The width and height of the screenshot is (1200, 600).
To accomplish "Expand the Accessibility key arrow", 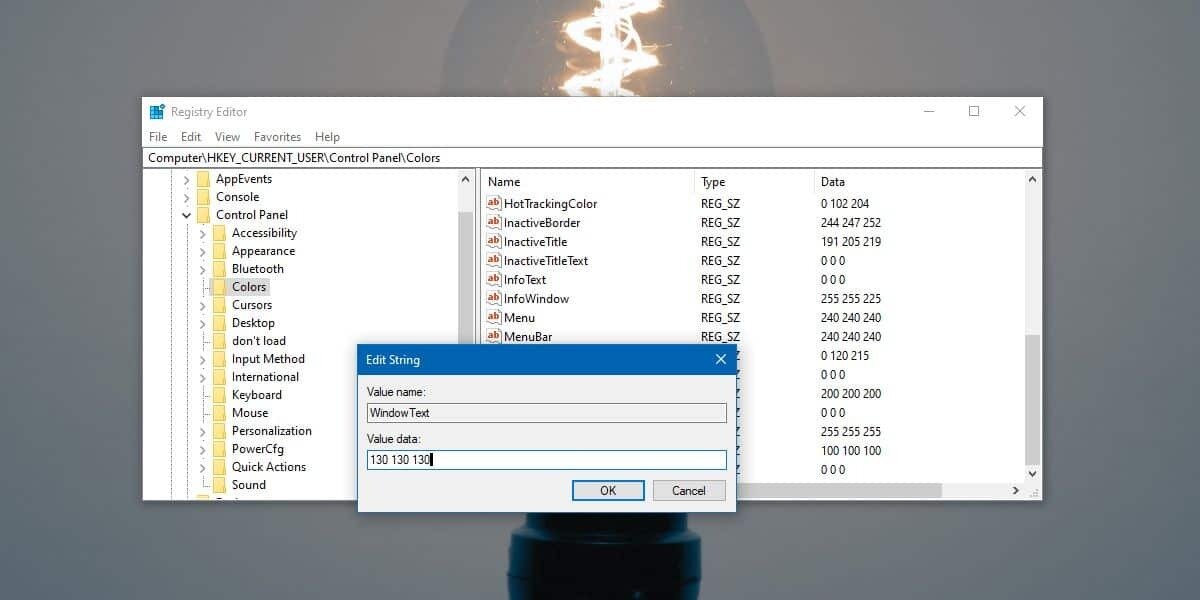I will 203,233.
